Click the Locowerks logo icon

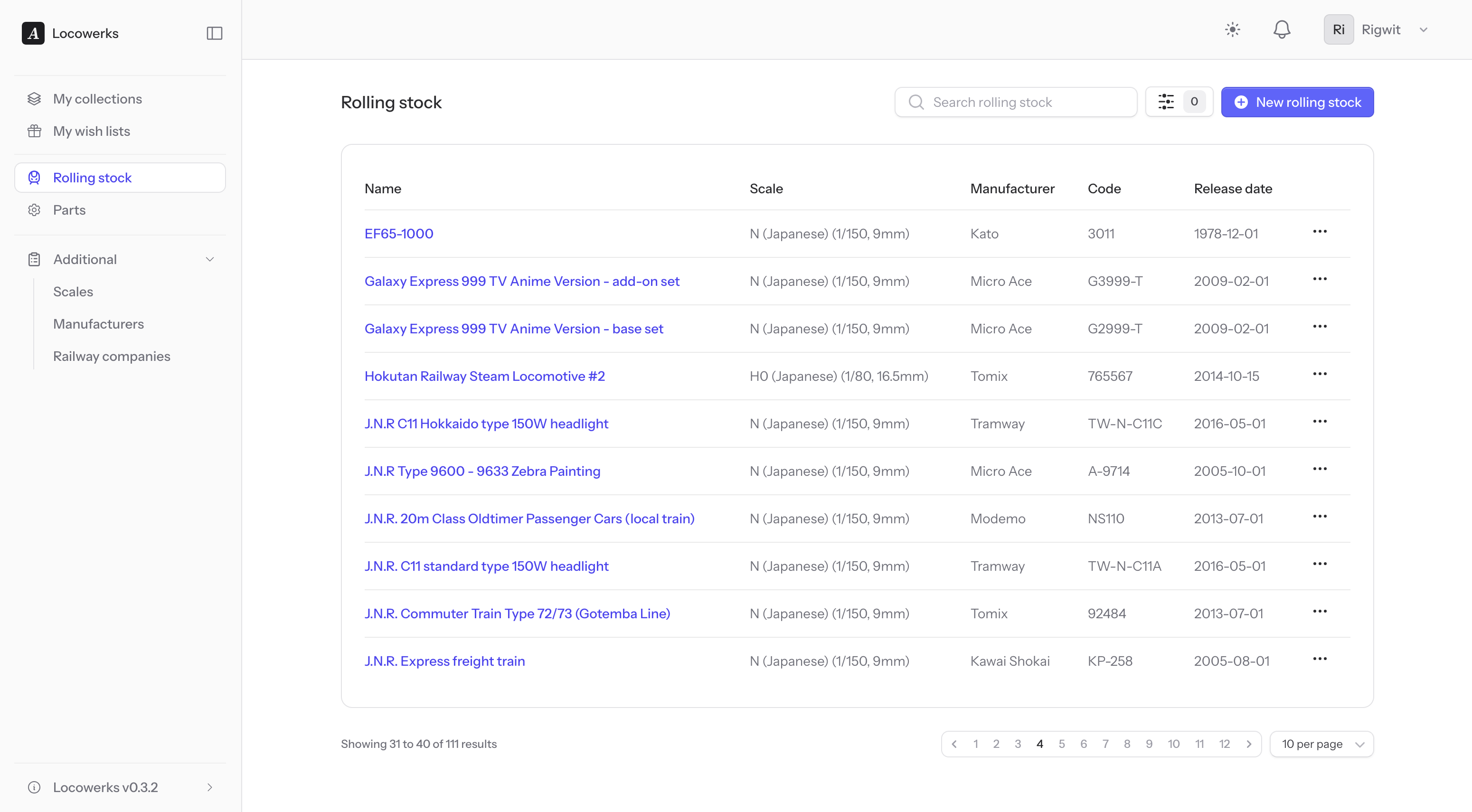33,33
